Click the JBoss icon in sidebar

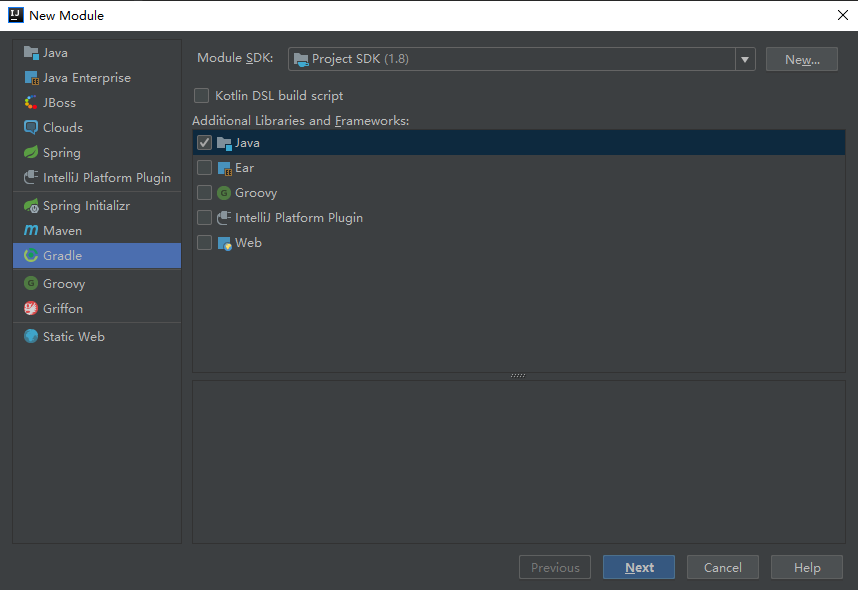(x=31, y=102)
